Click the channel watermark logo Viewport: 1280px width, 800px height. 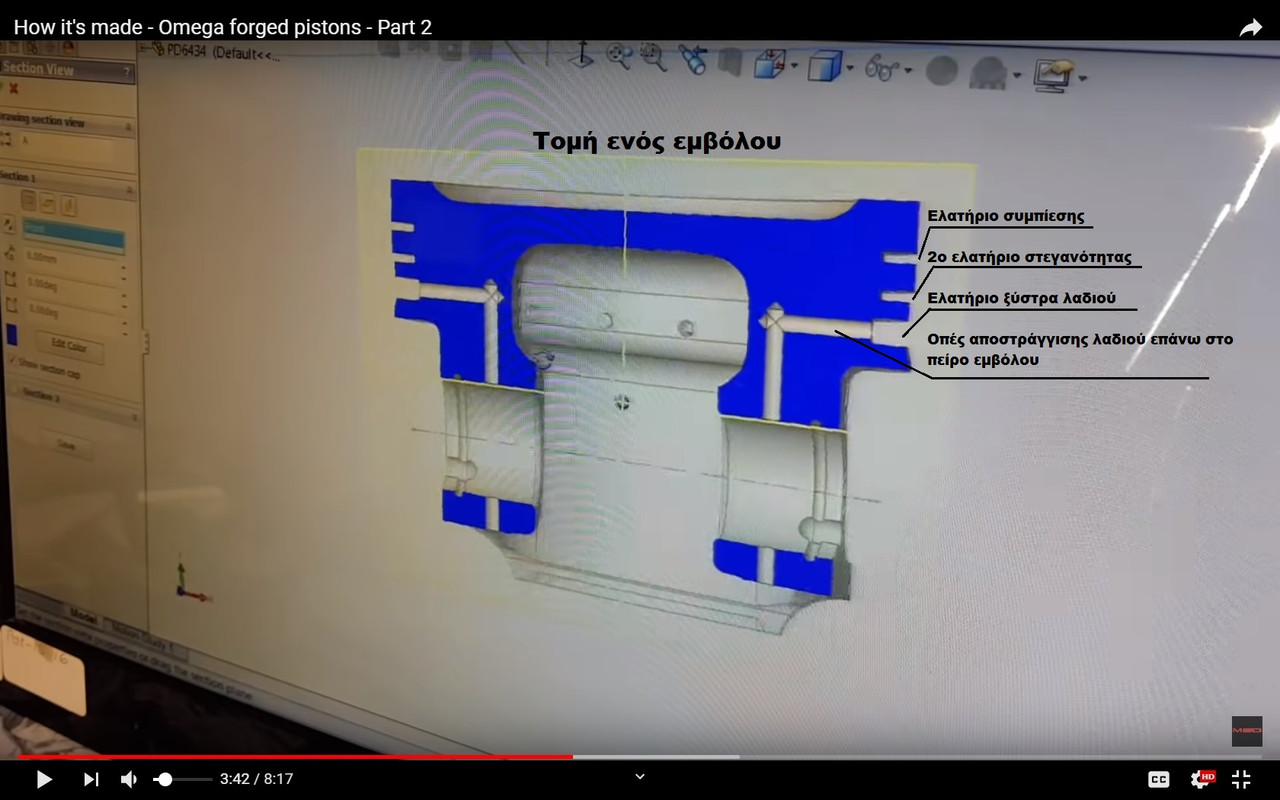tap(1246, 731)
